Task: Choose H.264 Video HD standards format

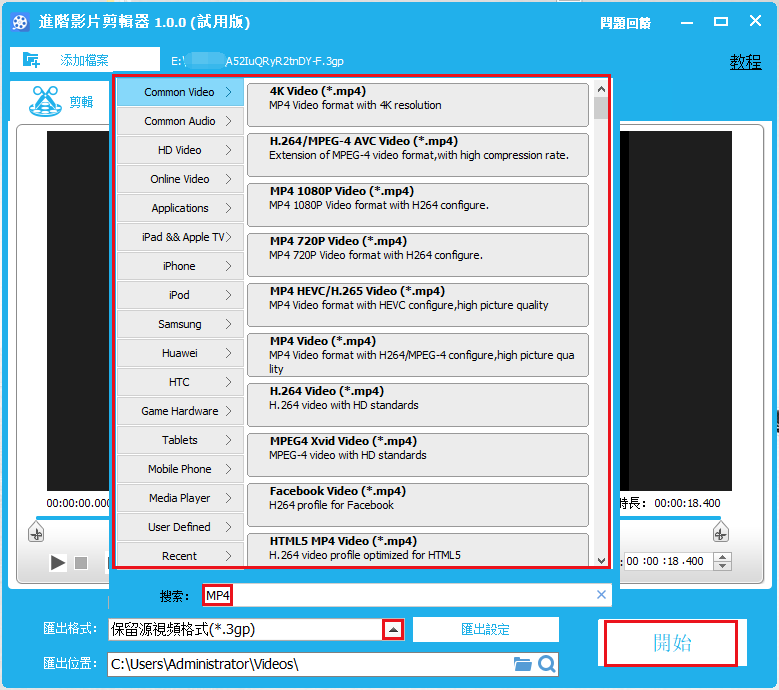Action: (418, 405)
